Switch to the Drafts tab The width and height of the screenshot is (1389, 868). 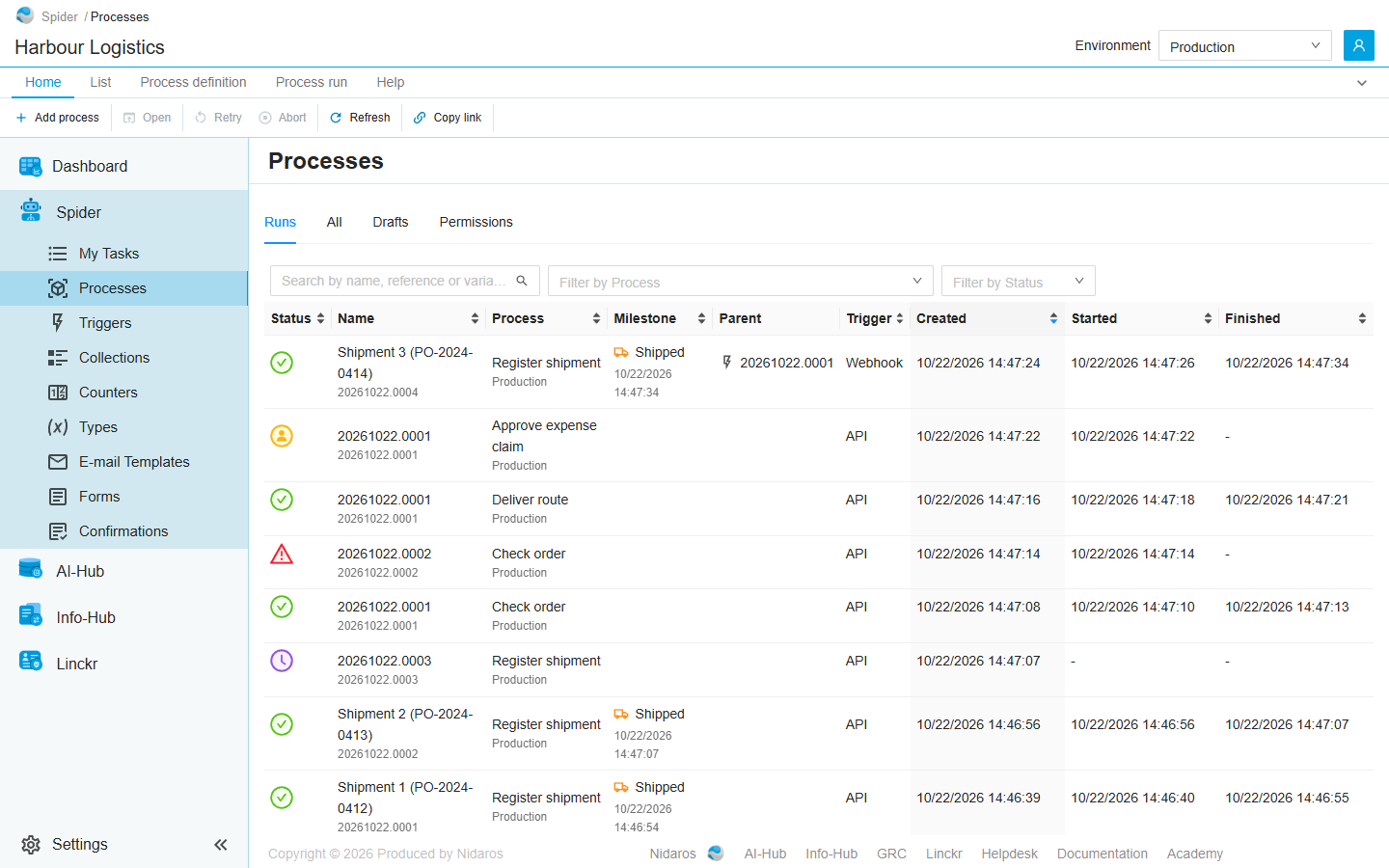point(391,222)
